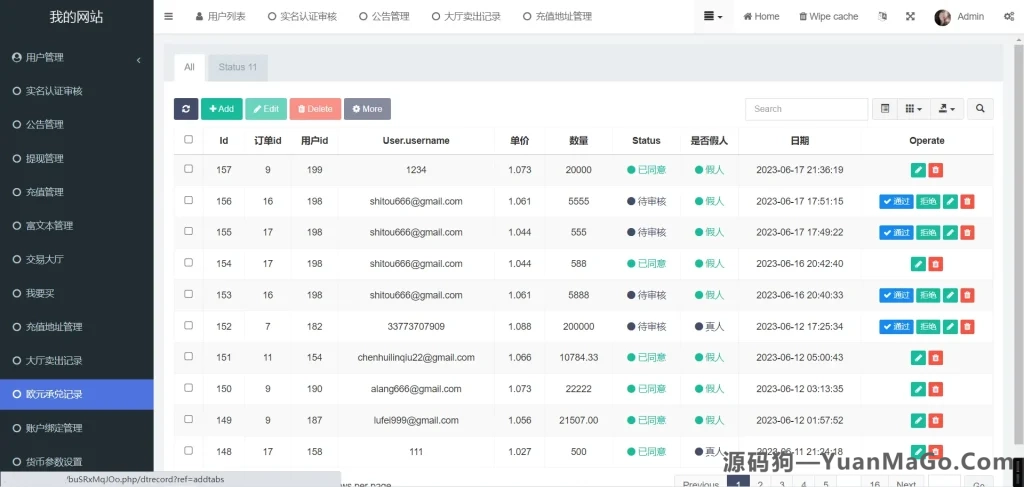This screenshot has height=487, width=1024.
Task: Open the 大厅卖出记录 top tab
Action: point(466,16)
